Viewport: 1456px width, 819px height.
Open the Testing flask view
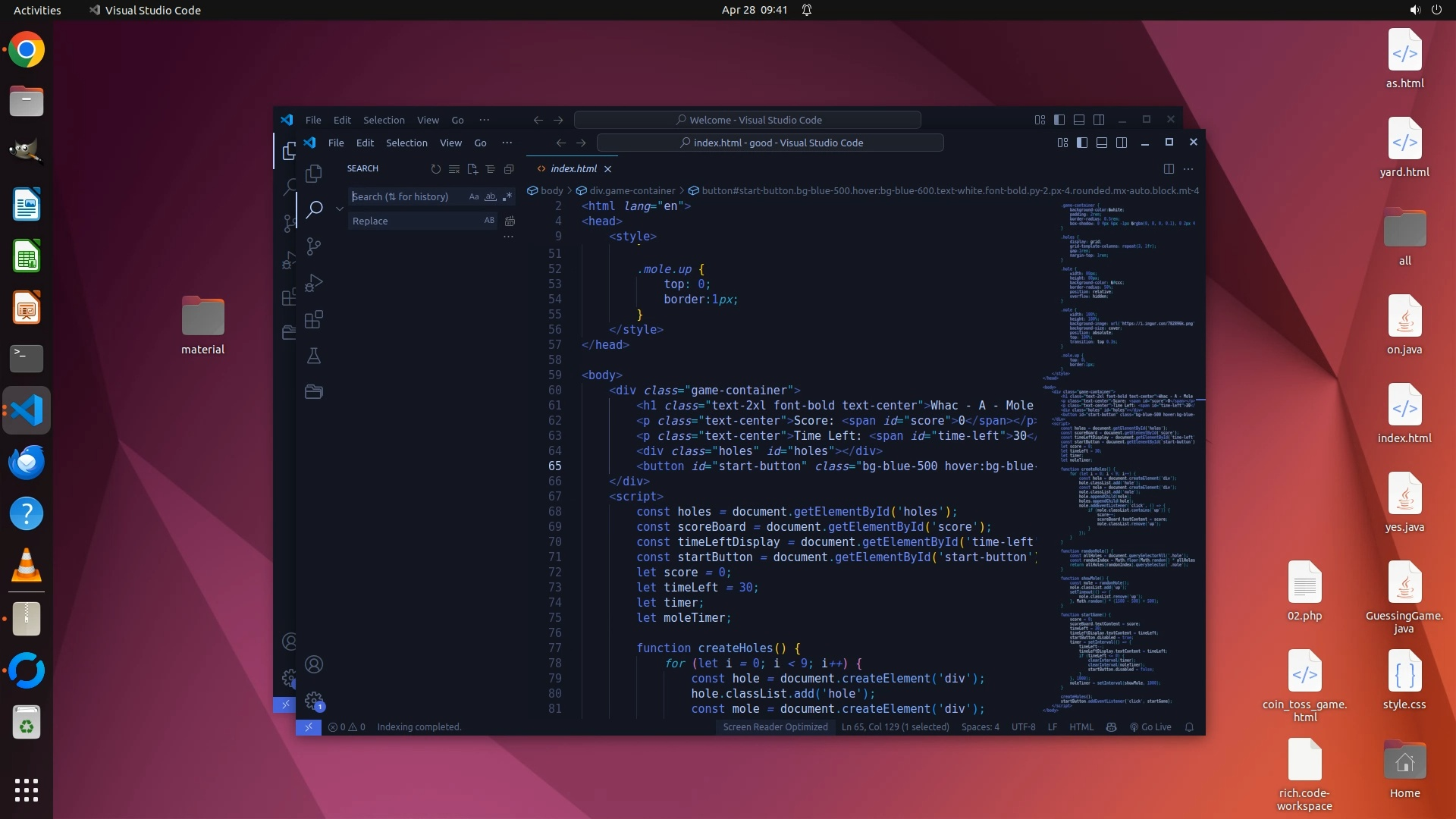(313, 356)
